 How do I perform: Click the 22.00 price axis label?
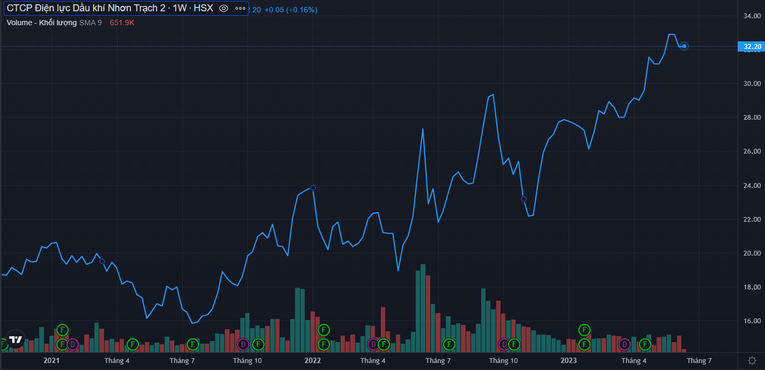tap(752, 219)
